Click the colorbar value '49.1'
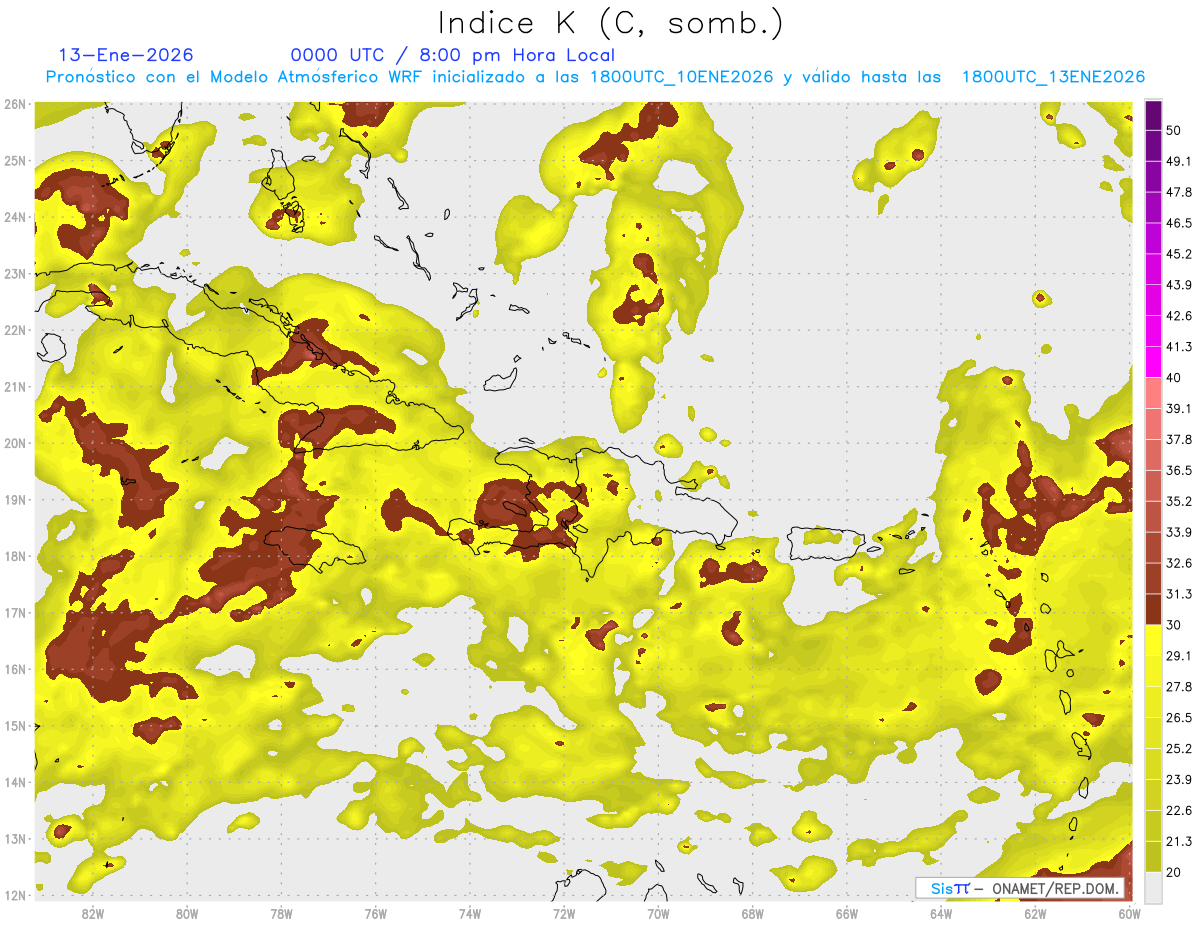 (x=1178, y=161)
